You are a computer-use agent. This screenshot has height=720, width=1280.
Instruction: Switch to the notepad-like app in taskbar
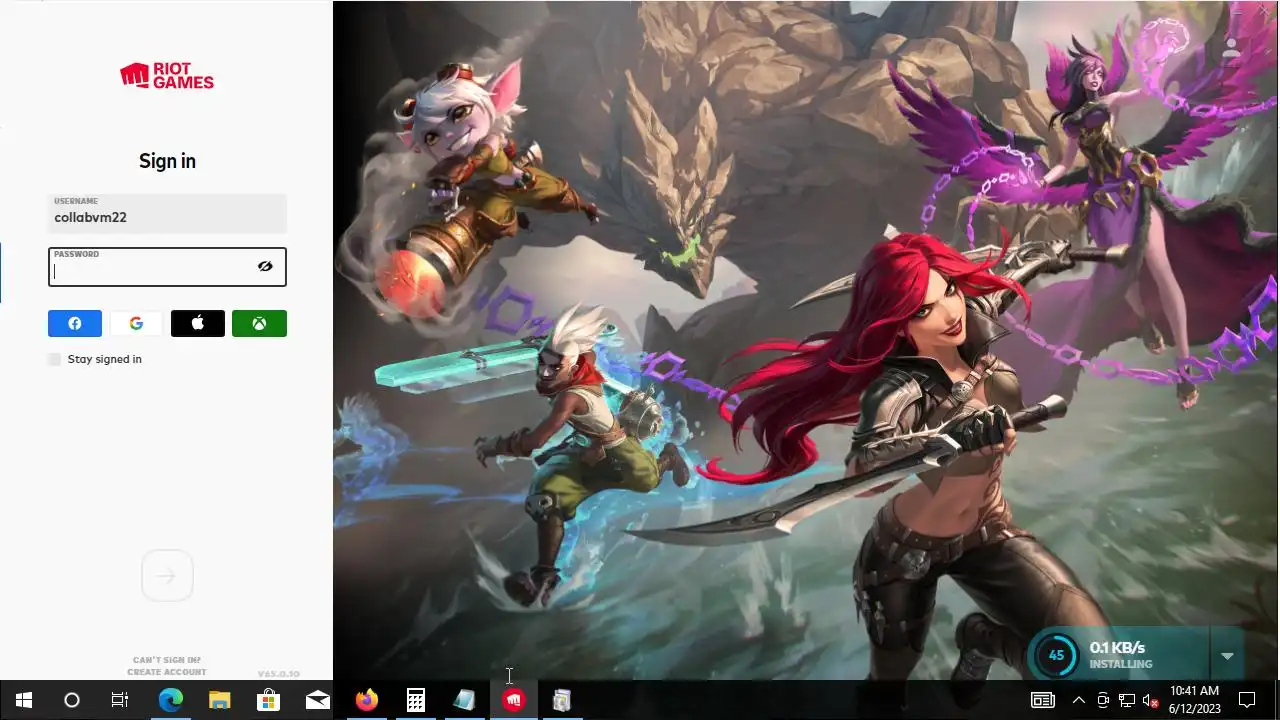464,700
